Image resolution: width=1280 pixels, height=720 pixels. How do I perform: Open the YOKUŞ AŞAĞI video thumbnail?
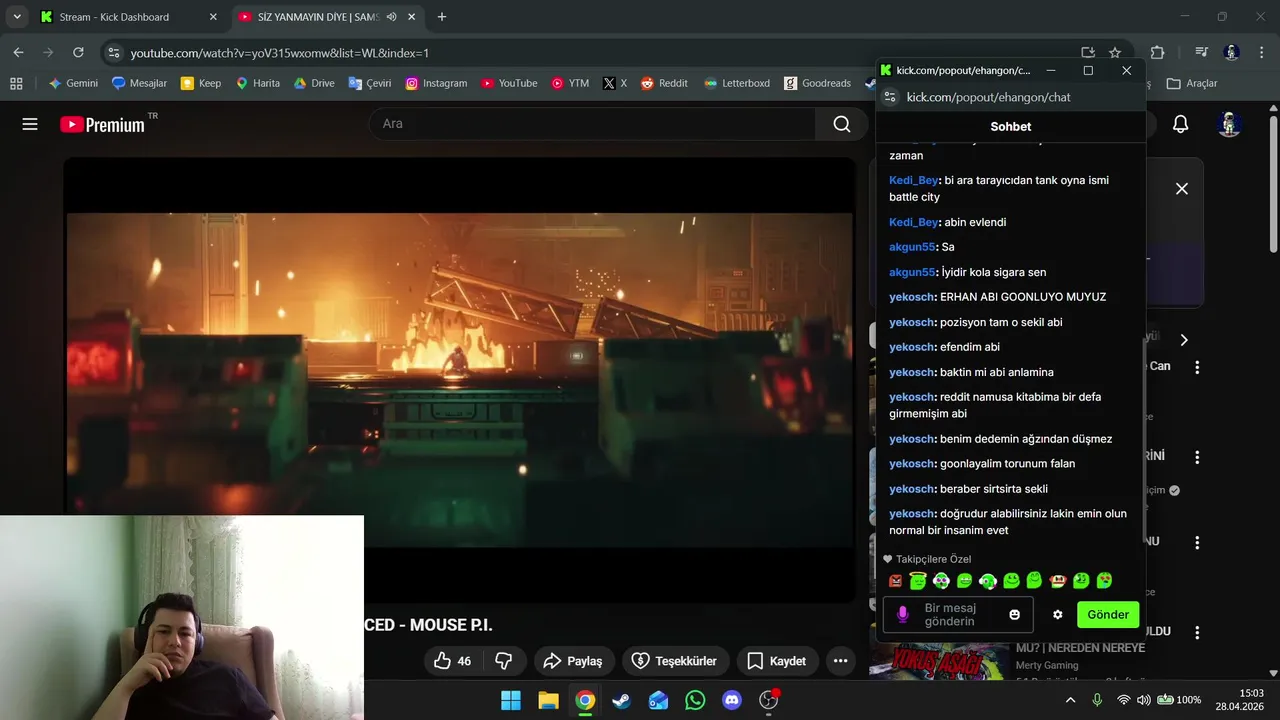tap(940, 660)
